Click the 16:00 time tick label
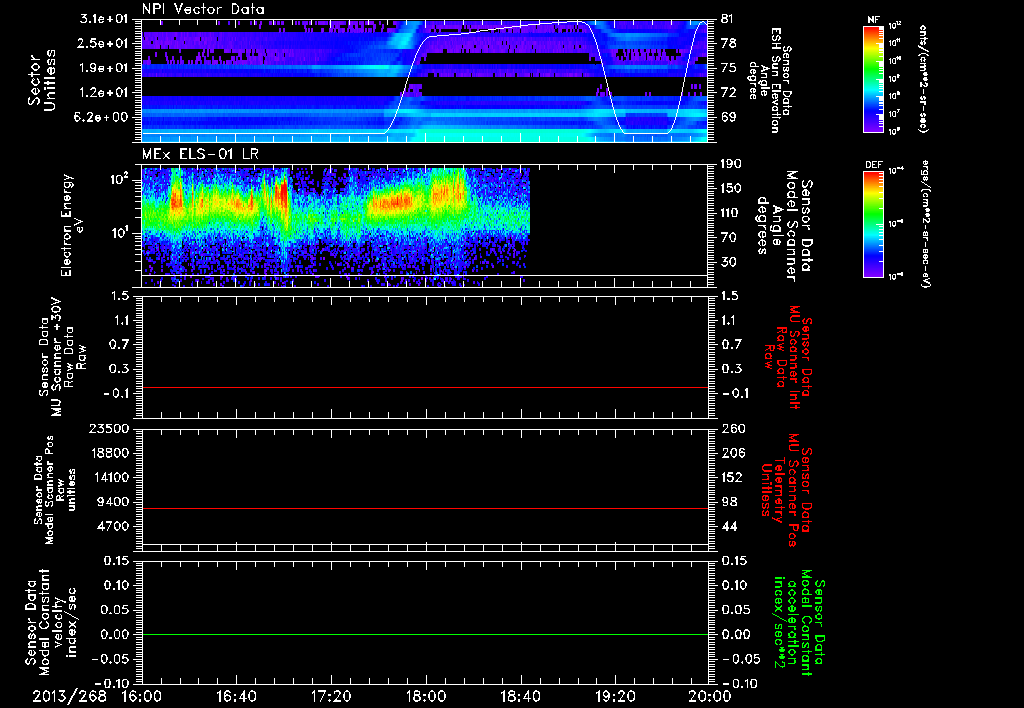Screen dimensions: 1024x708 142,696
